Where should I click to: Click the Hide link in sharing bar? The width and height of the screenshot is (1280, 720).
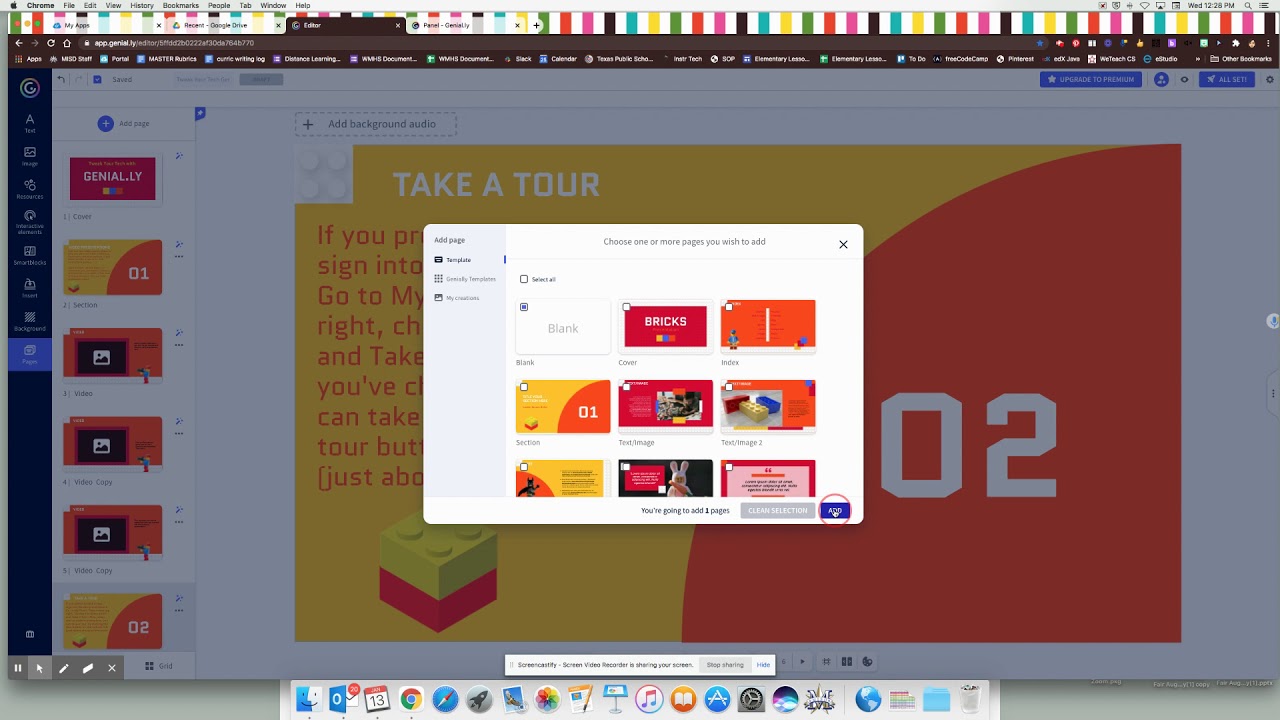pos(763,665)
